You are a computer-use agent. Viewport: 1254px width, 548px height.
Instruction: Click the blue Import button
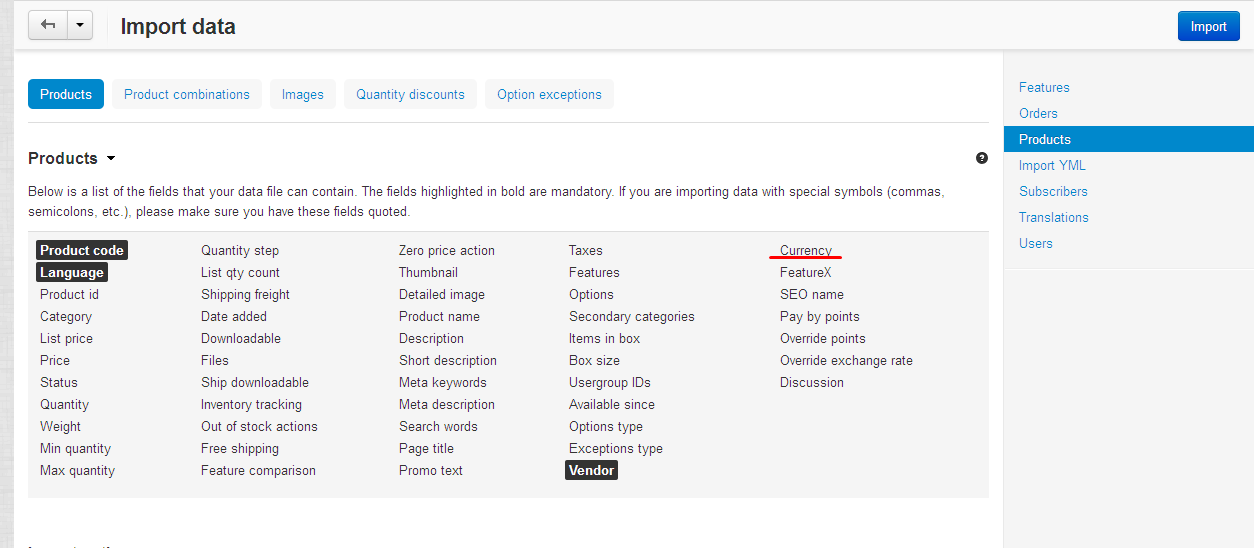click(1208, 26)
